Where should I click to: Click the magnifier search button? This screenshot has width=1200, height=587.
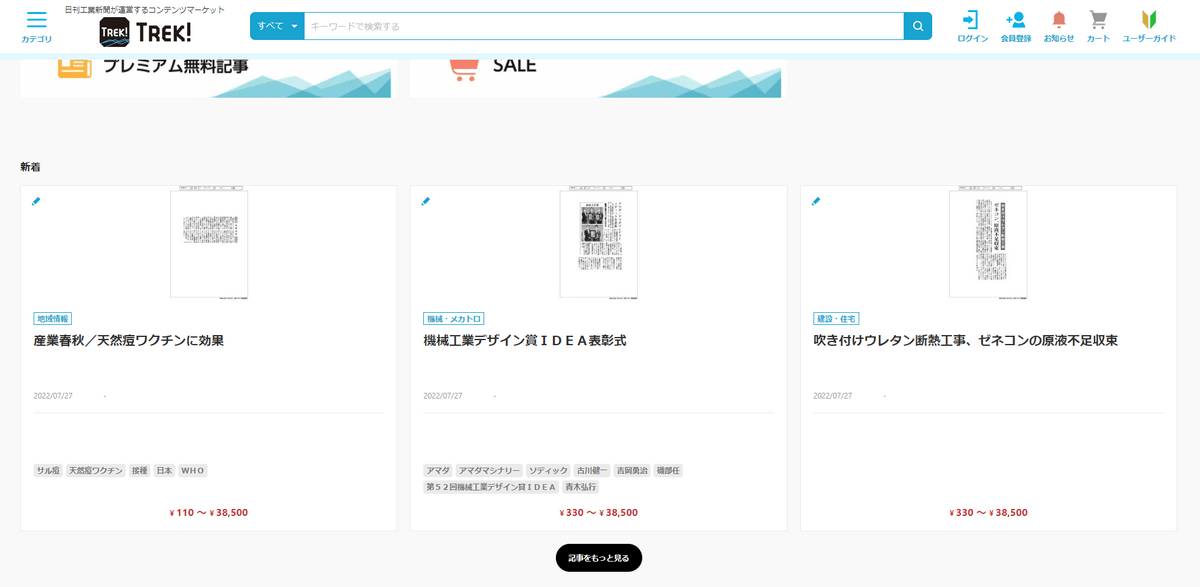tap(917, 26)
